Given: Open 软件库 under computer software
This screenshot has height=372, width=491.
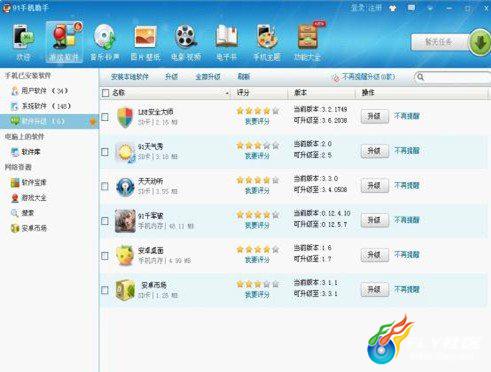Looking at the screenshot, I should click(26, 152).
